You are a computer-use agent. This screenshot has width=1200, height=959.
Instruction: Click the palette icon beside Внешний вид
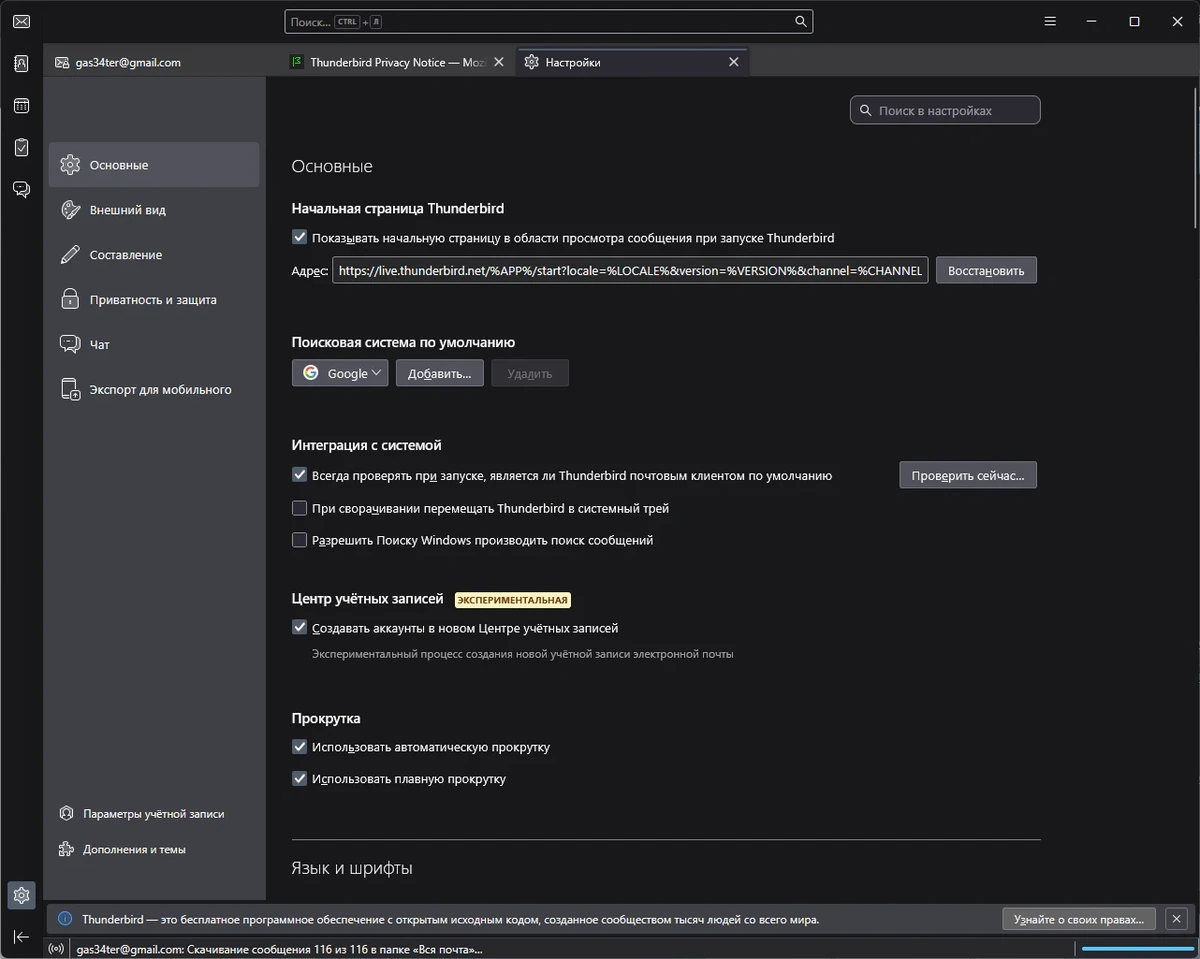(70, 210)
